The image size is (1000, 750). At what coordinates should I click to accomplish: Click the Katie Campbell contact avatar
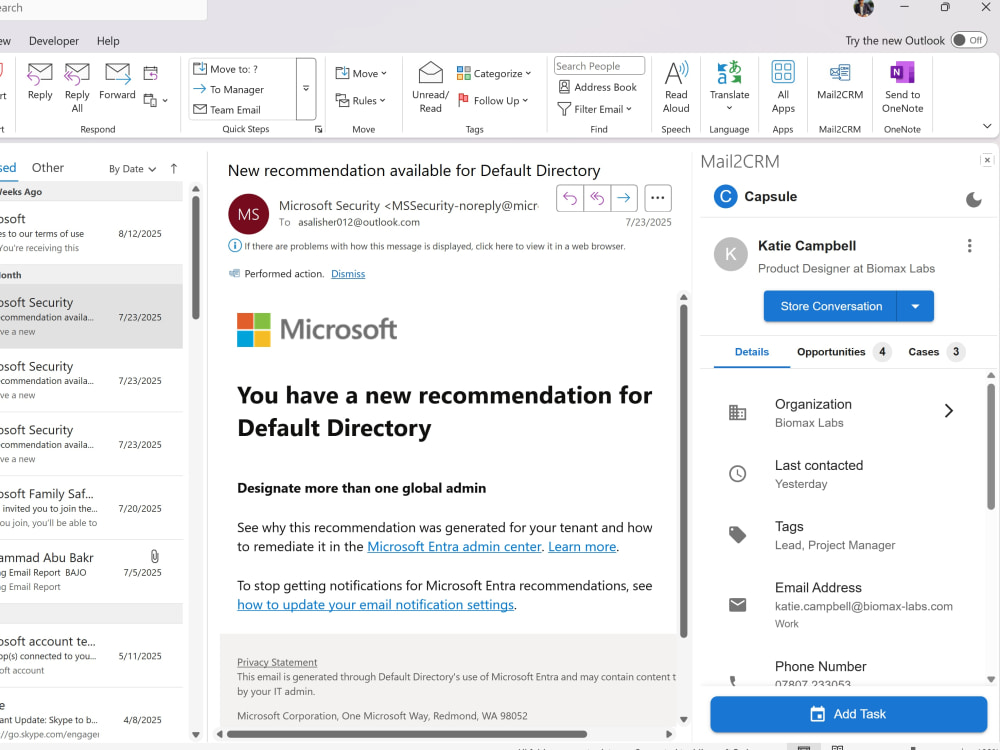pyautogui.click(x=730, y=254)
